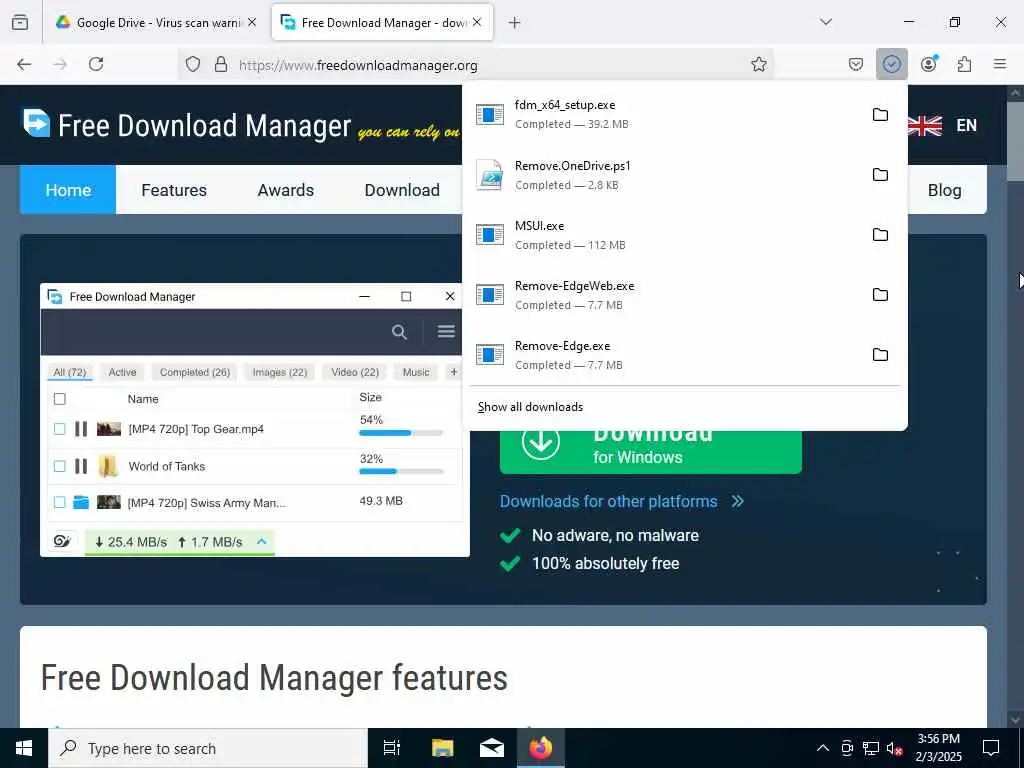The height and width of the screenshot is (768, 1024).
Task: Click the Top Gear 54% progress bar
Action: [x=401, y=433]
